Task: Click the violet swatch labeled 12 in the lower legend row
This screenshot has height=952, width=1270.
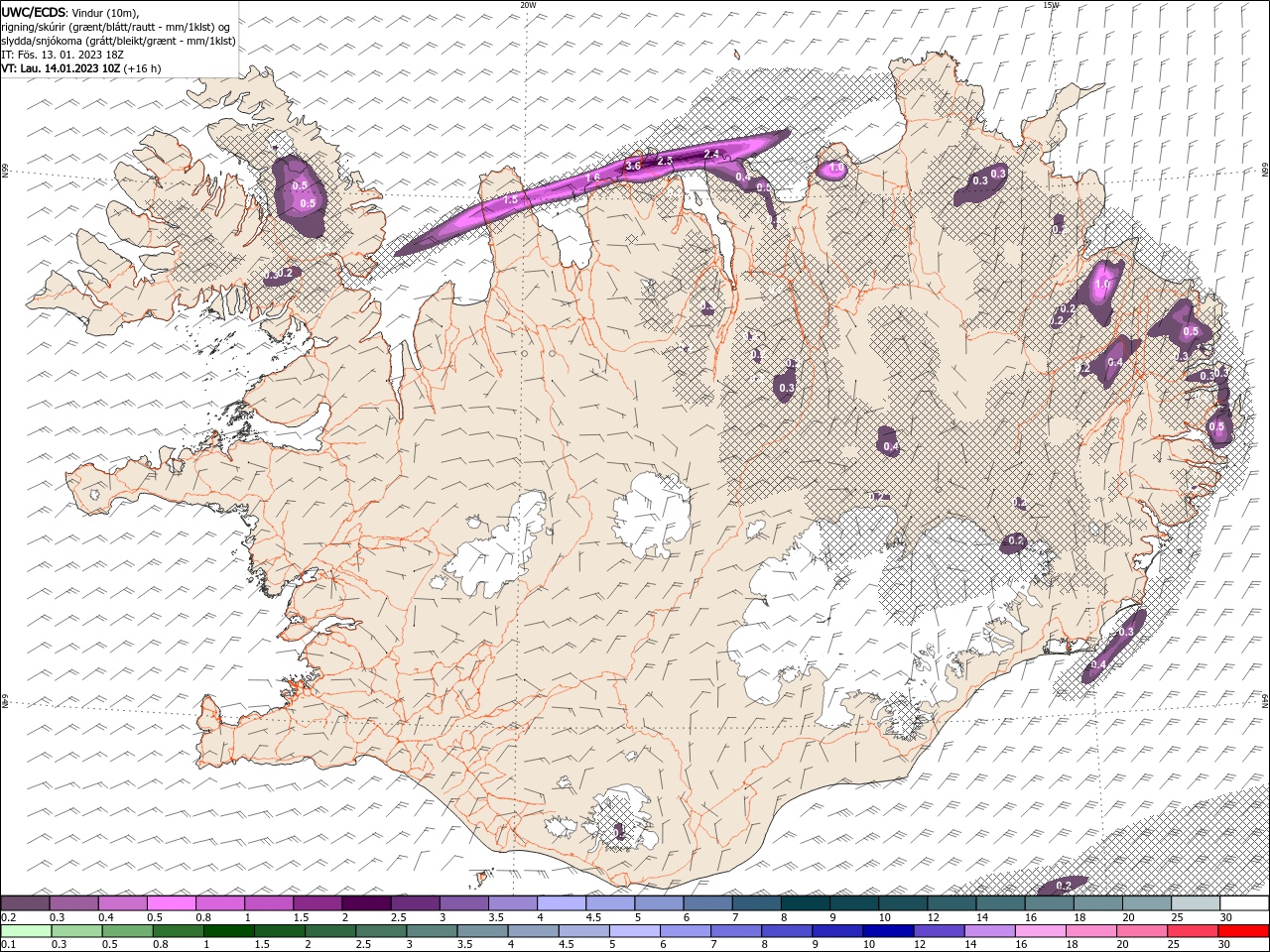Action: pyautogui.click(x=939, y=931)
